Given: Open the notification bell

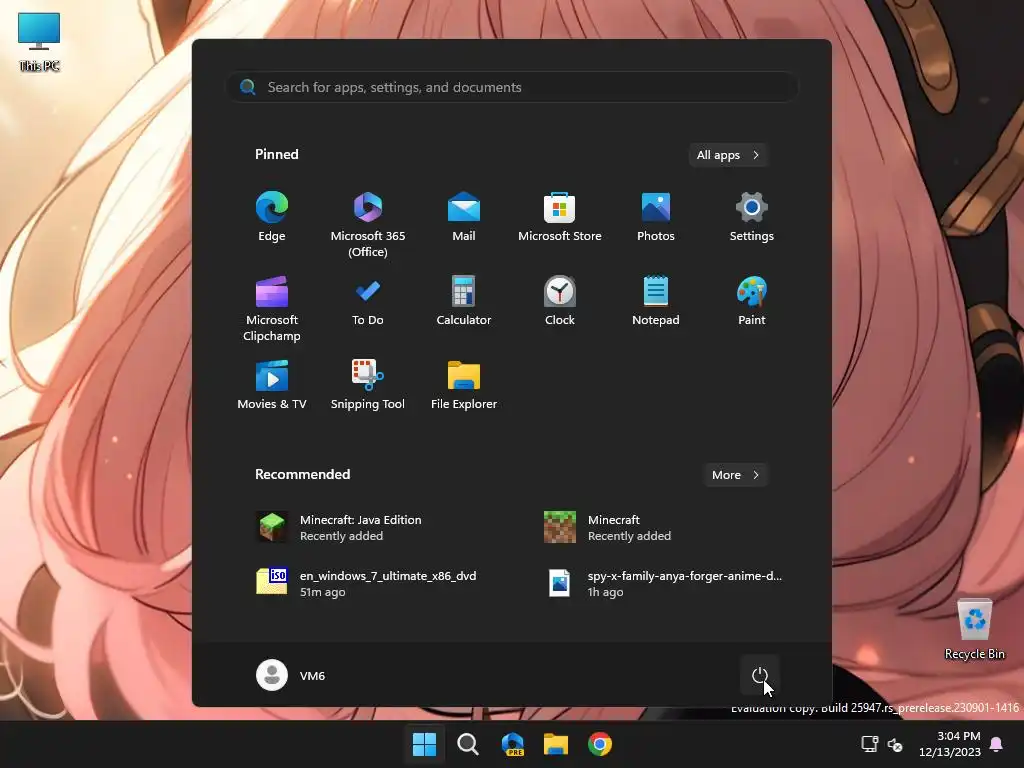Looking at the screenshot, I should click(x=997, y=744).
